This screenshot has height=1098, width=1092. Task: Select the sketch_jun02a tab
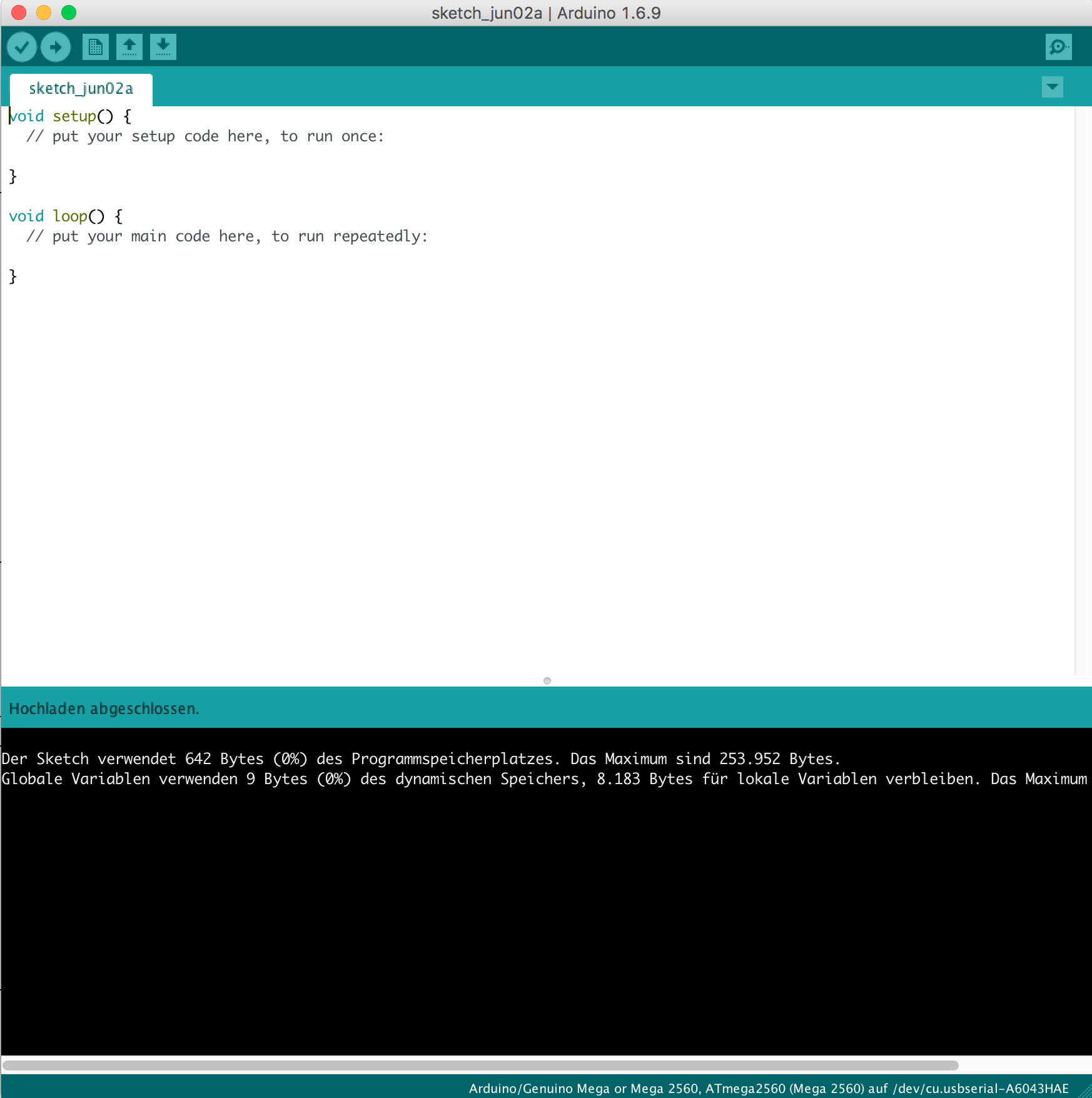point(81,89)
